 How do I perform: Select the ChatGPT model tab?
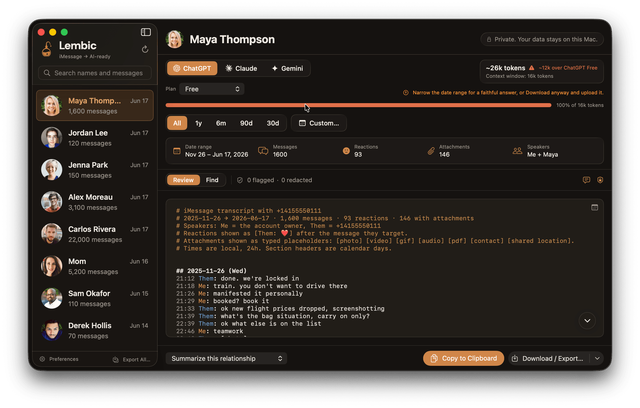(x=192, y=68)
